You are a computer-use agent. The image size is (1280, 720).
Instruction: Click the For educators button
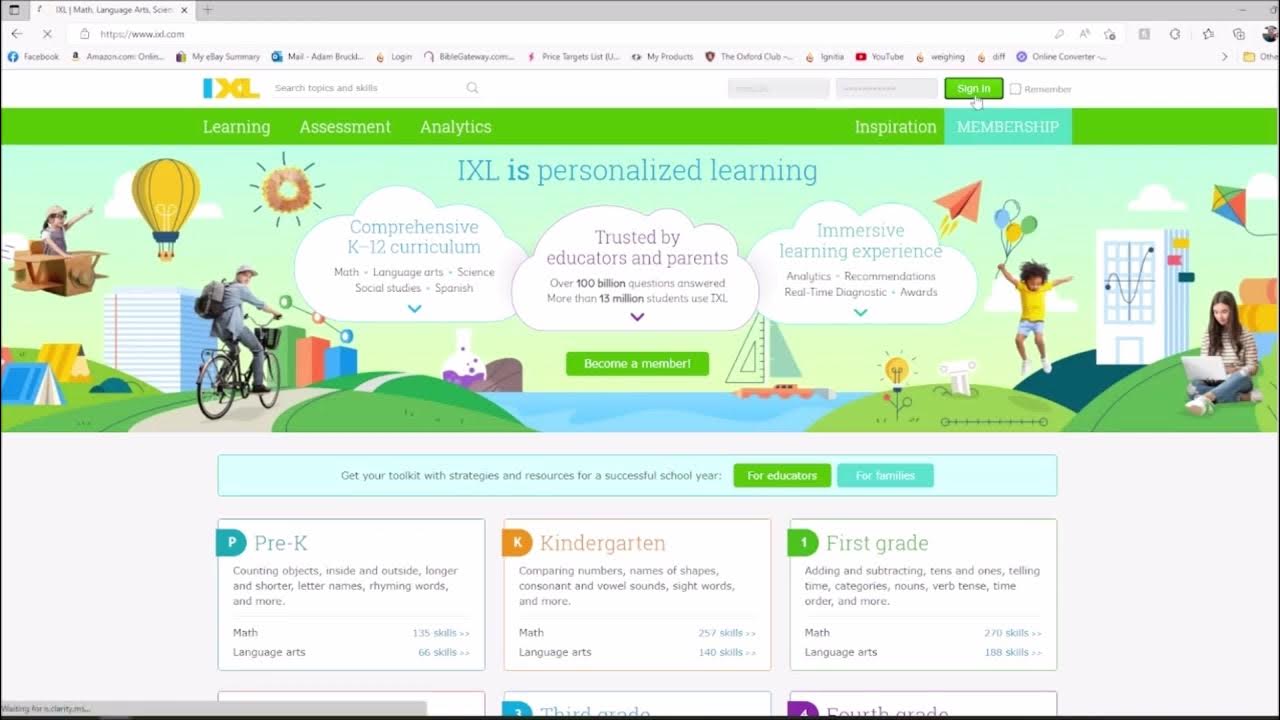[x=782, y=476]
